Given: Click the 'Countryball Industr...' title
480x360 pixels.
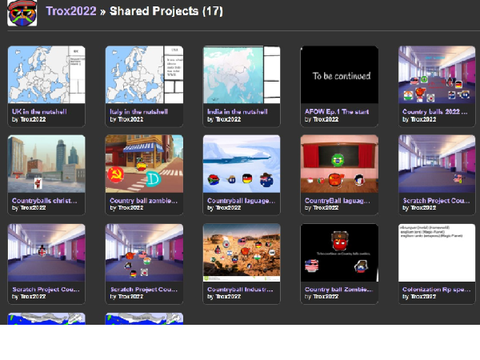Looking at the screenshot, I should point(240,290).
